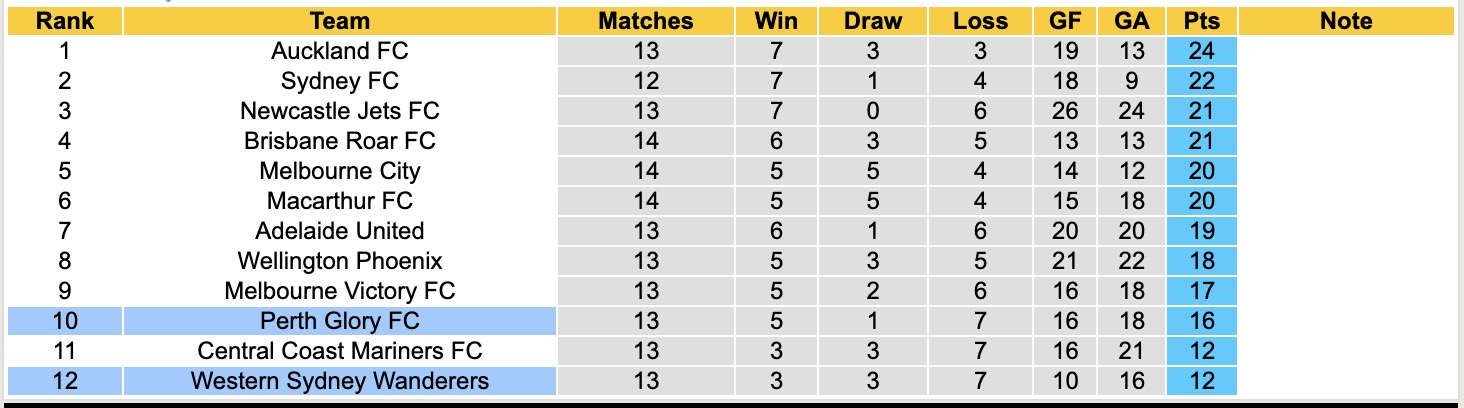
Task: Open the Auckland FC team link
Action: coord(339,51)
